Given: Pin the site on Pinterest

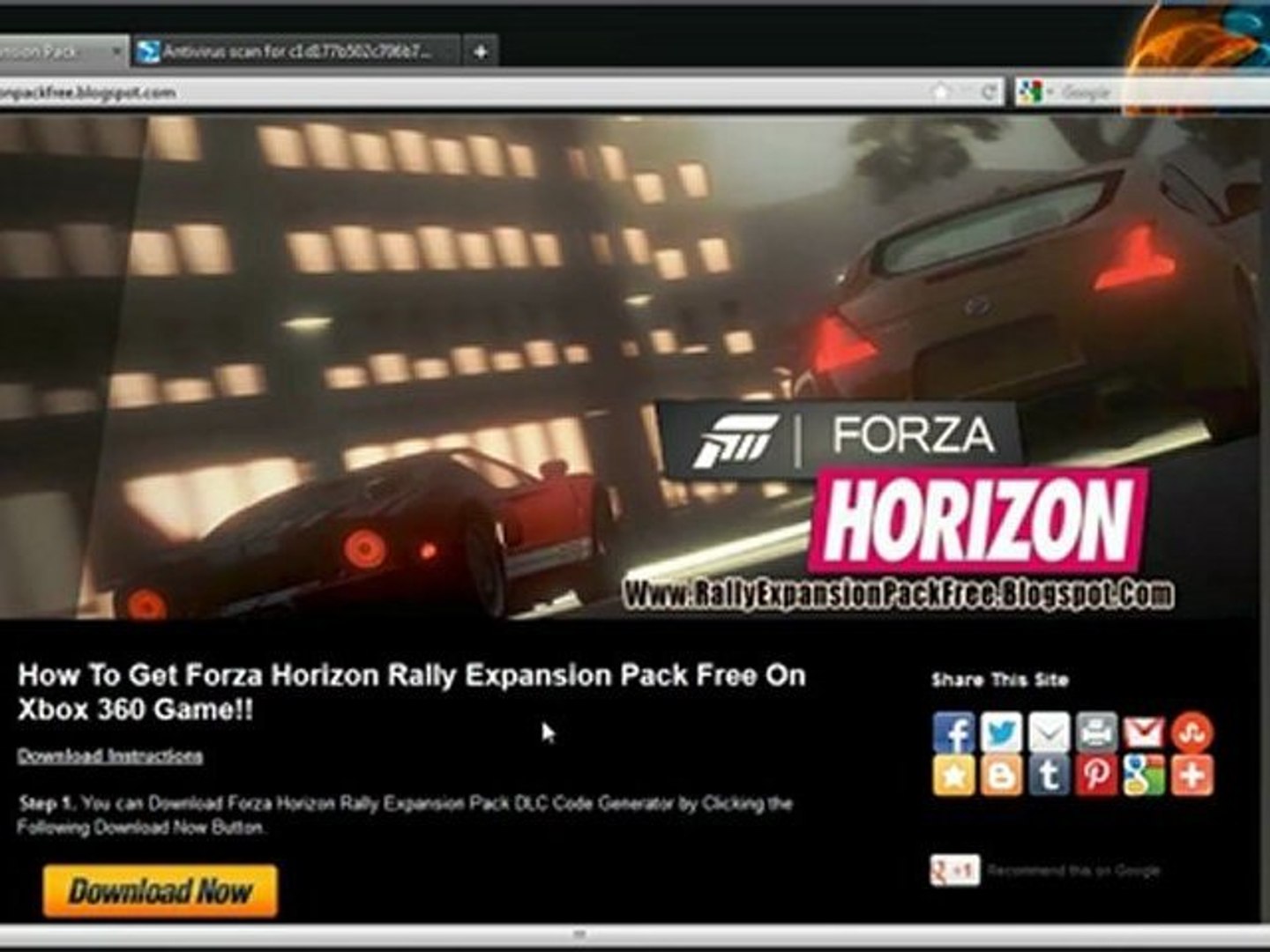Looking at the screenshot, I should (x=1096, y=776).
